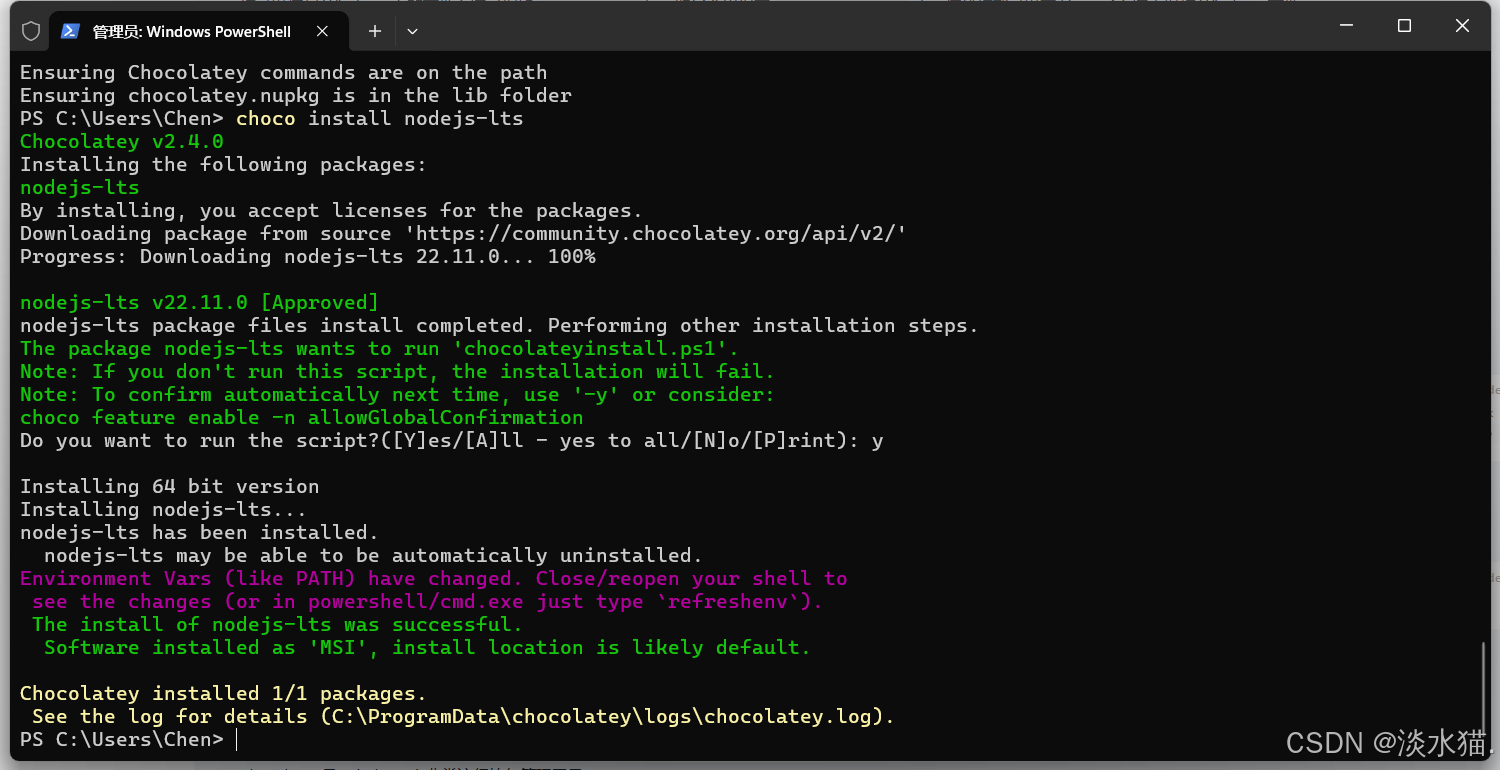Click the 'Installing the following packages:' line

223,165
